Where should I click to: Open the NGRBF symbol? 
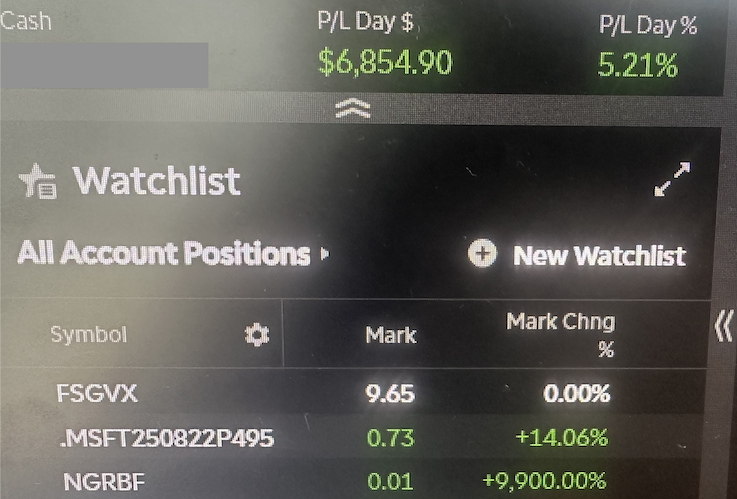coord(104,482)
